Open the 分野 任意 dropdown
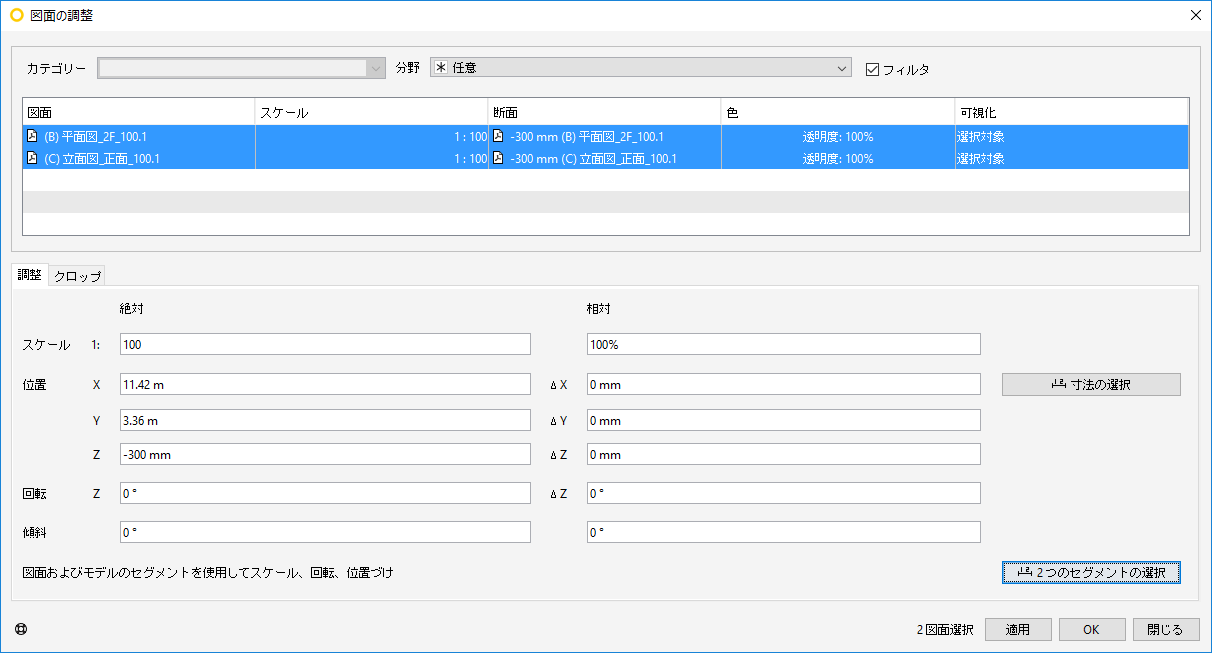The height and width of the screenshot is (653, 1212). click(640, 68)
